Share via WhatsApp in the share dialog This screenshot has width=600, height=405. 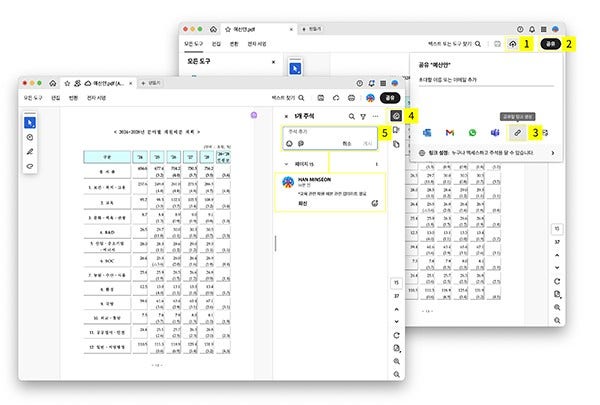473,132
